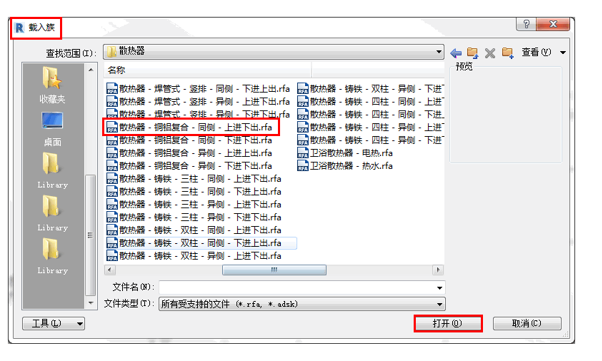Click the 取消(C) cancel button
This screenshot has width=602, height=361.
pos(527,323)
